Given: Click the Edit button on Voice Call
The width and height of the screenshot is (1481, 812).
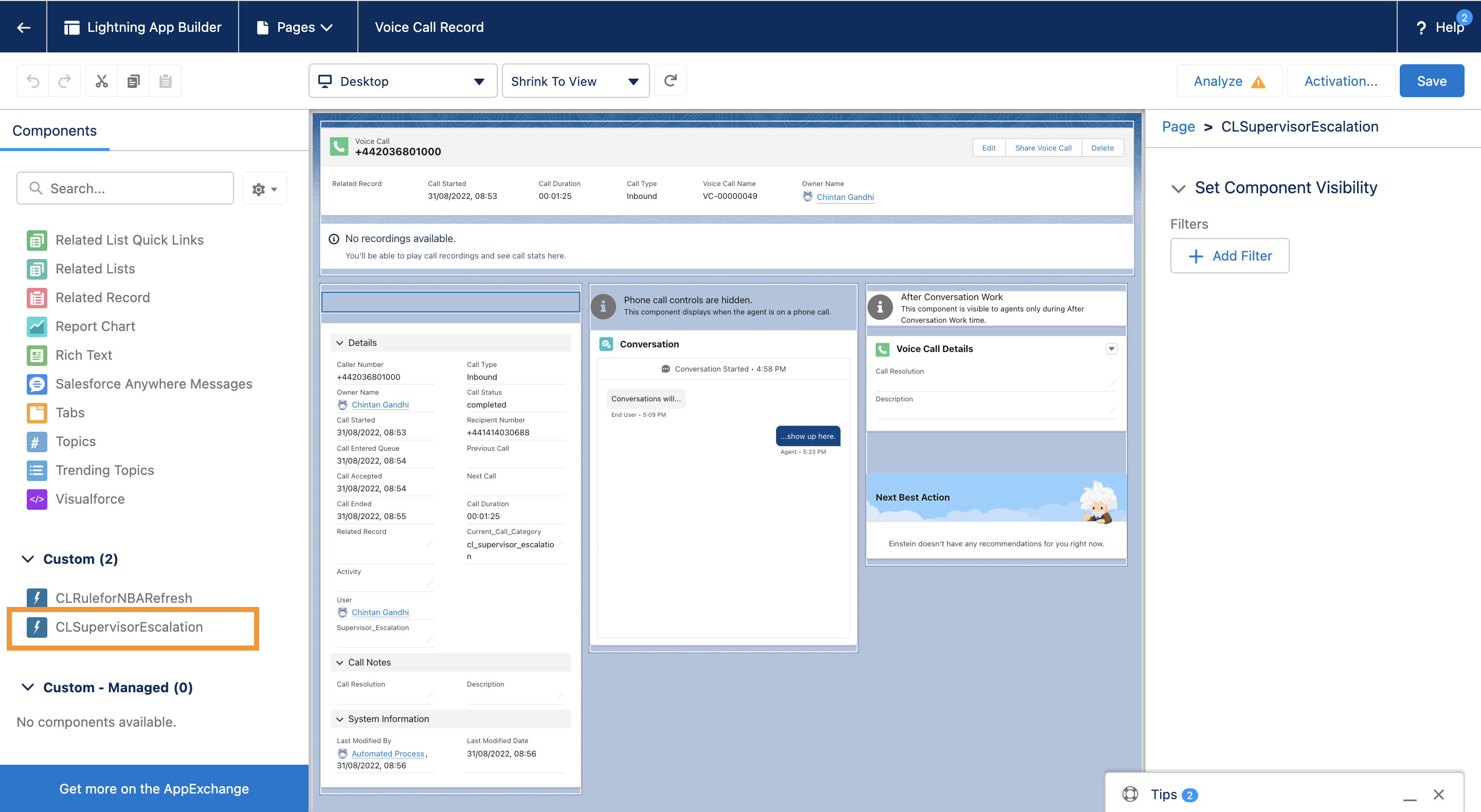Looking at the screenshot, I should [x=989, y=147].
